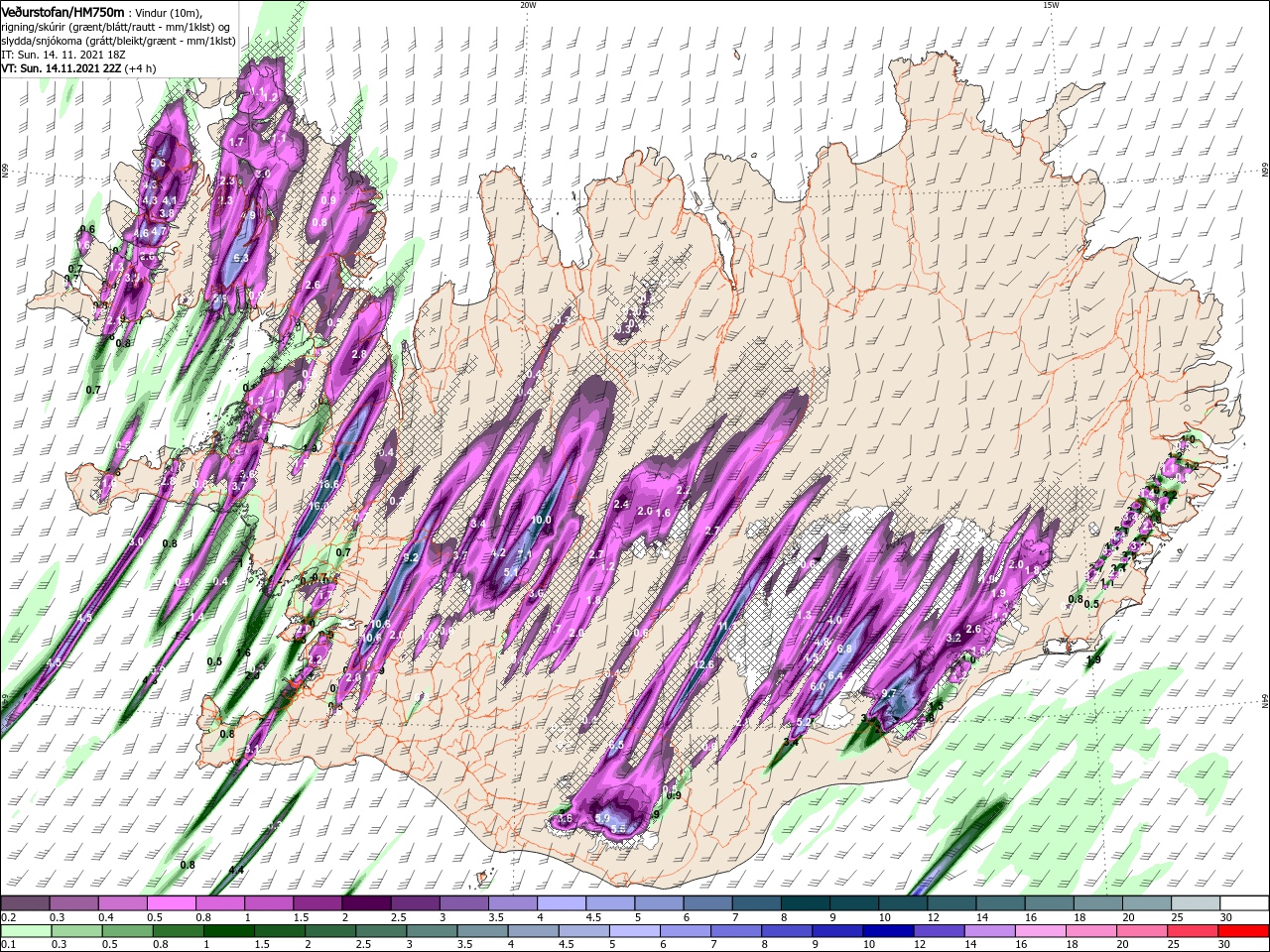Click the darkest purple swatch between 2 and 2.5
This screenshot has height=952, width=1270.
366,903
